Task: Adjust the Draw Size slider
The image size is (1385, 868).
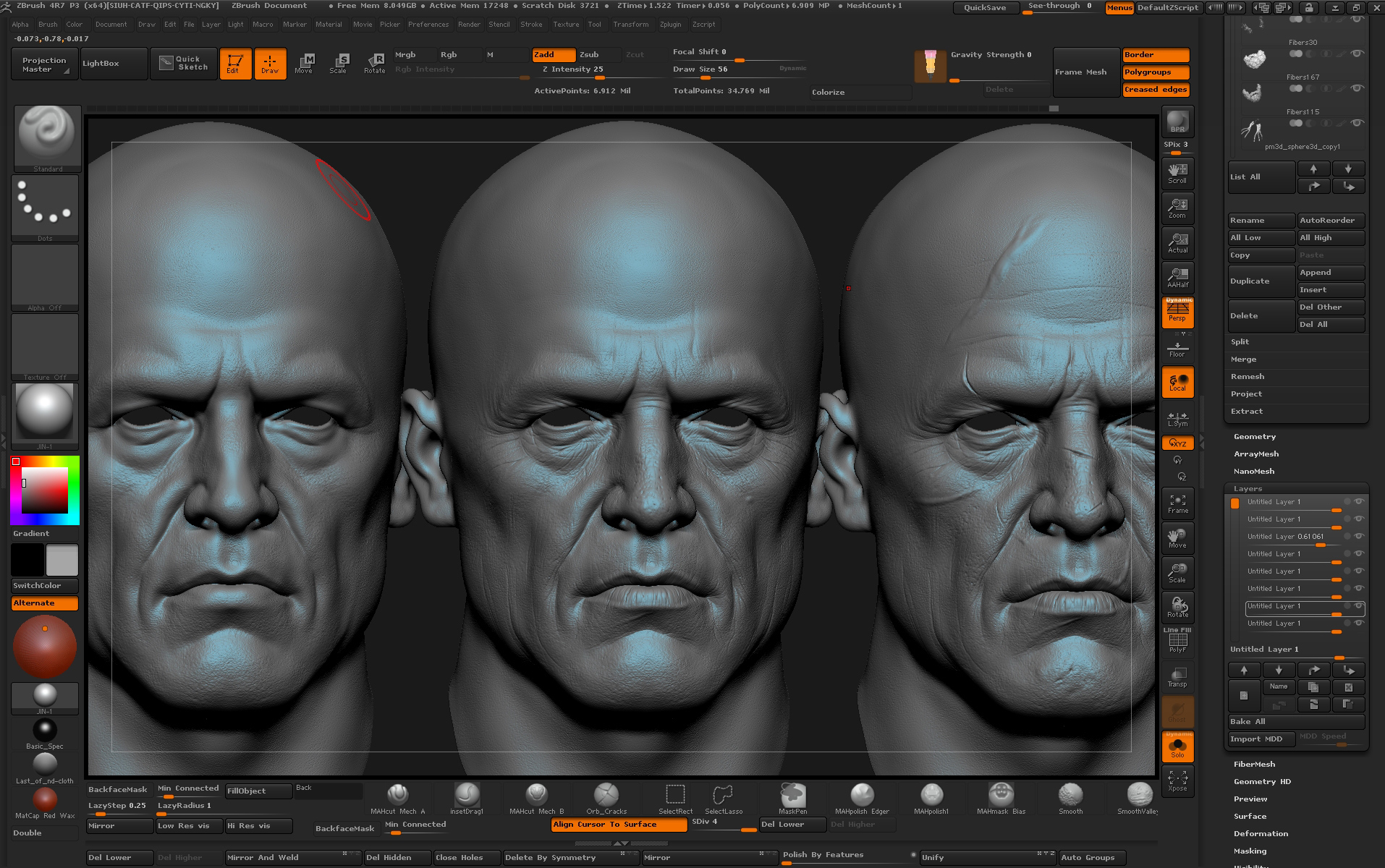Action: (x=739, y=72)
